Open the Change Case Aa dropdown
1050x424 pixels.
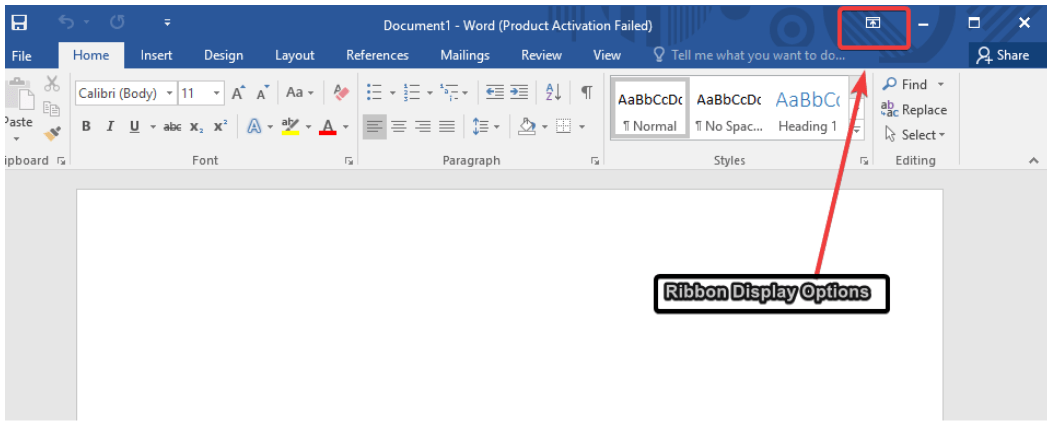[299, 93]
